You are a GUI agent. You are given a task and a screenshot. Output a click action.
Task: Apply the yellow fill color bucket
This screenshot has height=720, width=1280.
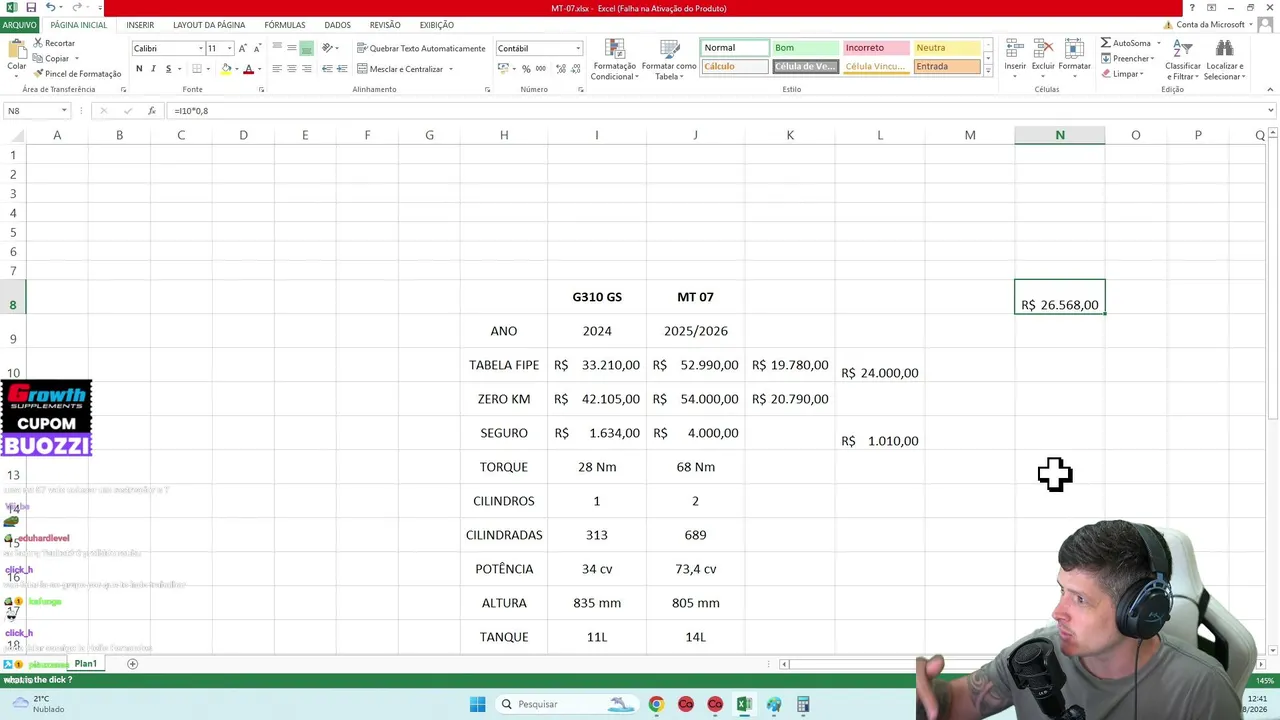[226, 69]
